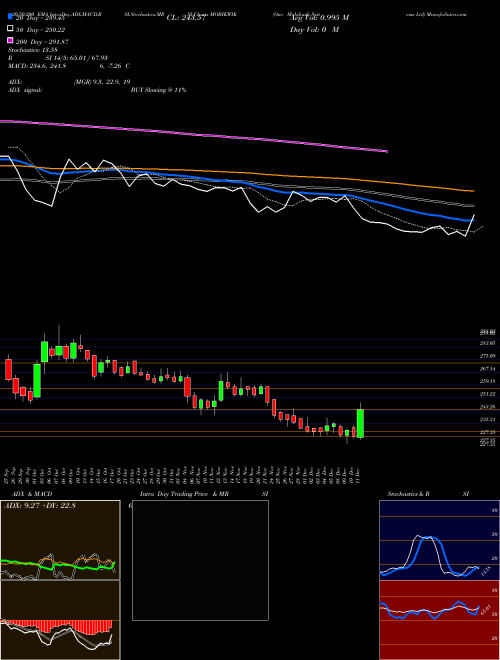This screenshot has width=500, height=660.
Task: Click the 275.09 price axis label
Action: click(489, 356)
